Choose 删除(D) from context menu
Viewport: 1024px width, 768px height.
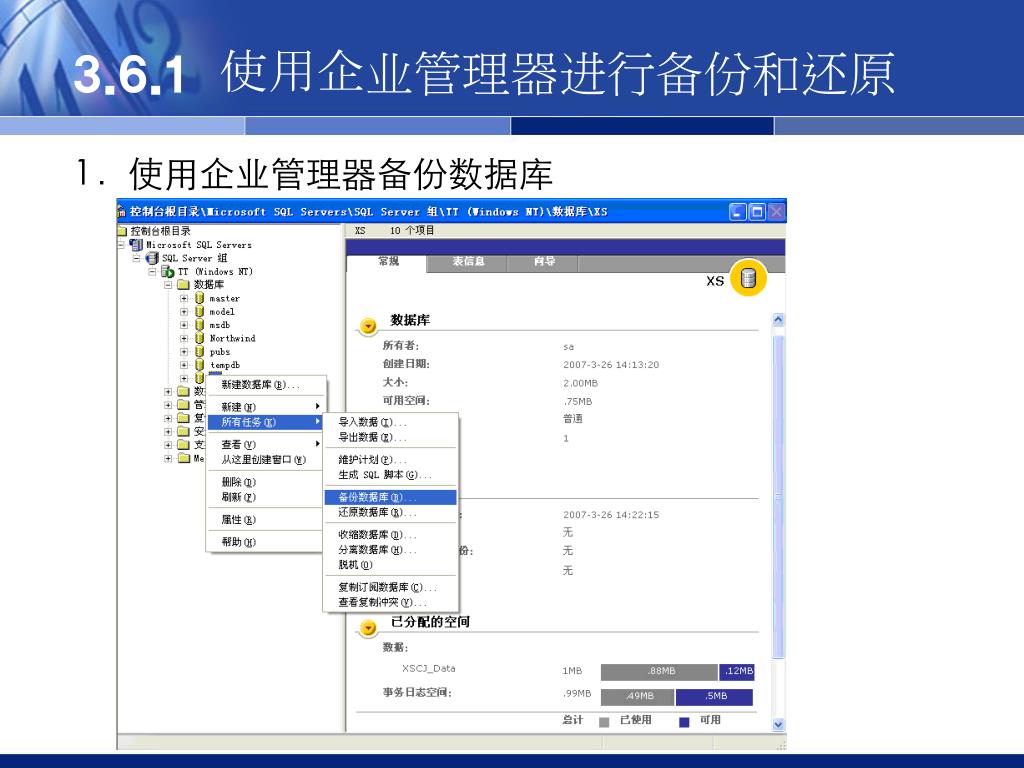266,482
